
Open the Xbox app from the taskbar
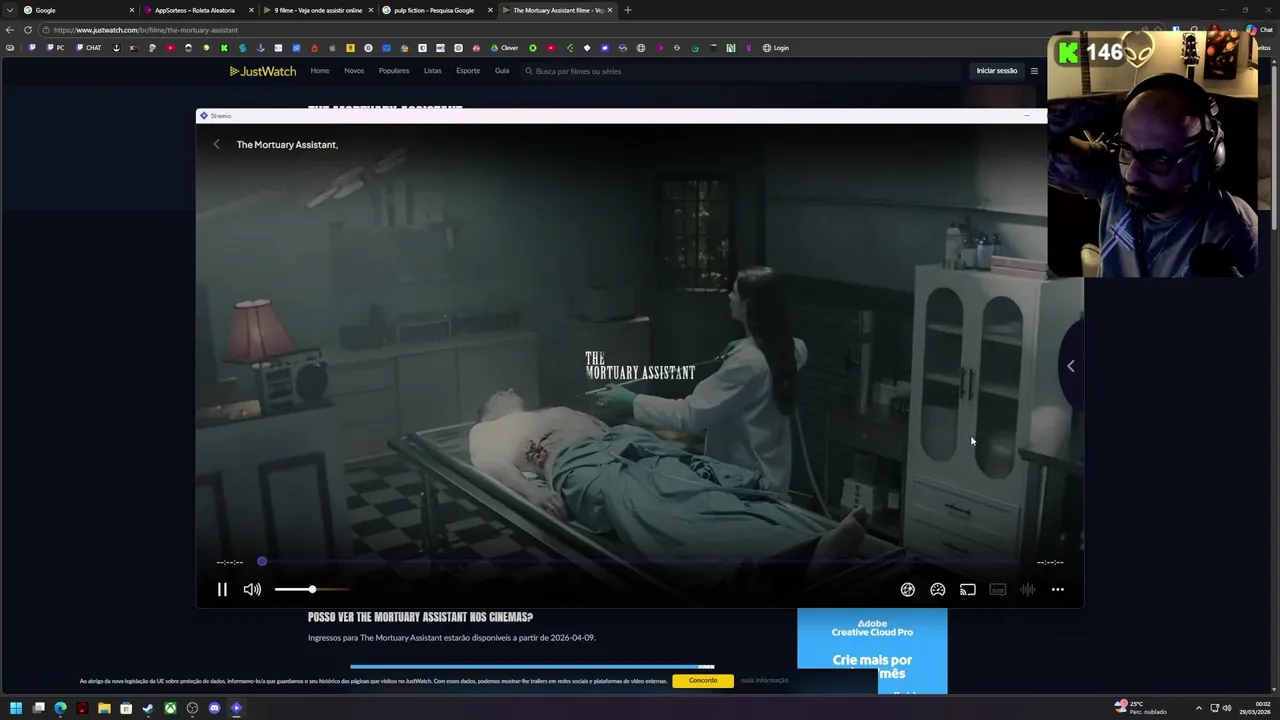170,708
